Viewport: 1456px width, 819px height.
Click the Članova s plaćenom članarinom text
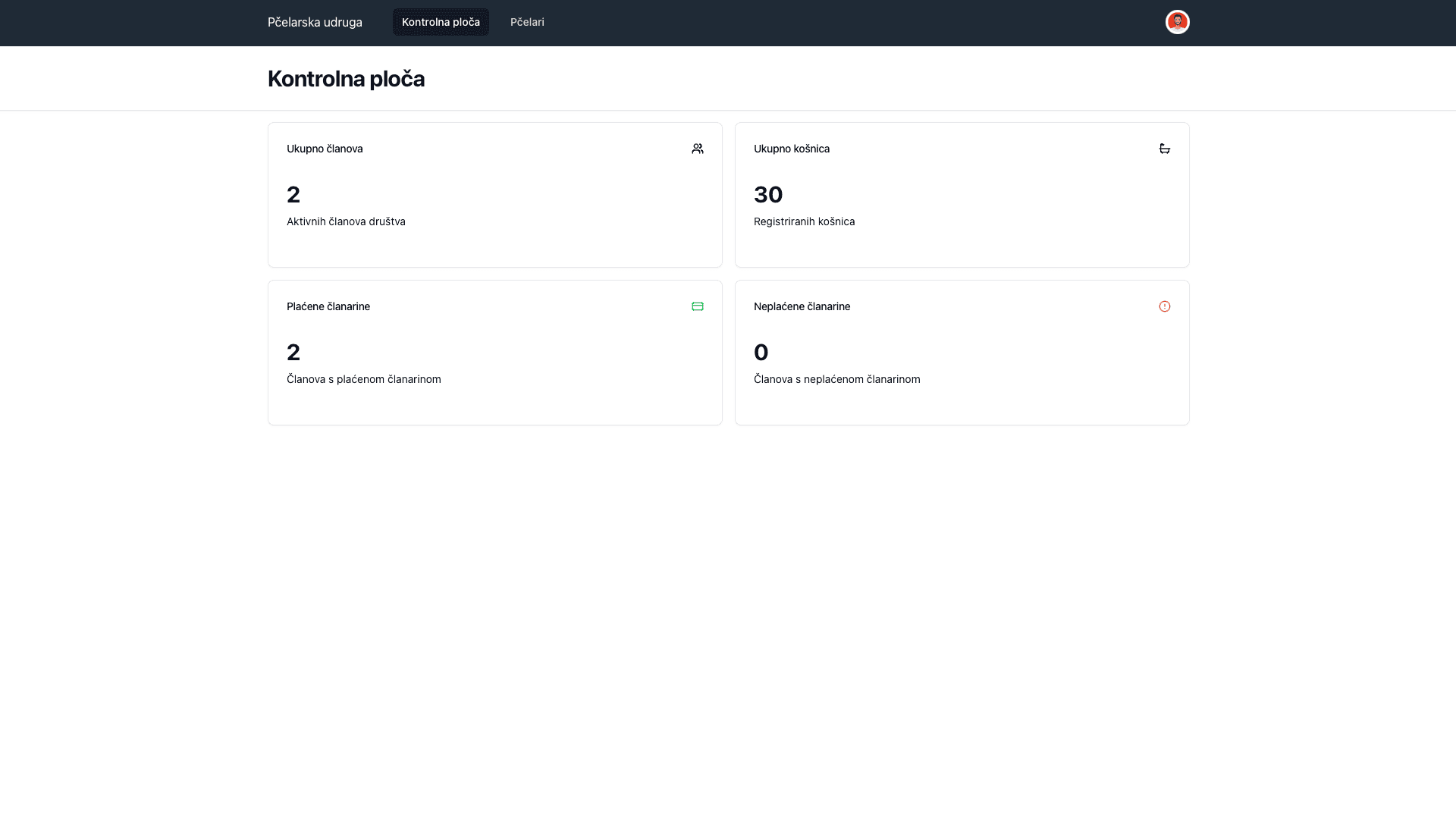pos(364,379)
